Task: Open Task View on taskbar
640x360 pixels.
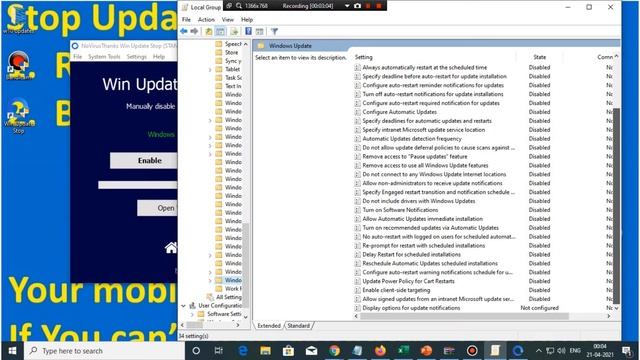Action: coord(219,351)
